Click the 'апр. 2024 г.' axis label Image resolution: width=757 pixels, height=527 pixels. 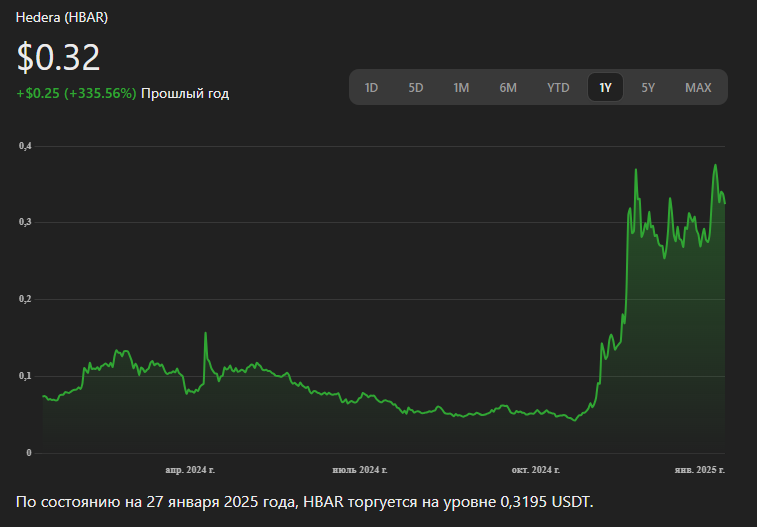click(190, 470)
